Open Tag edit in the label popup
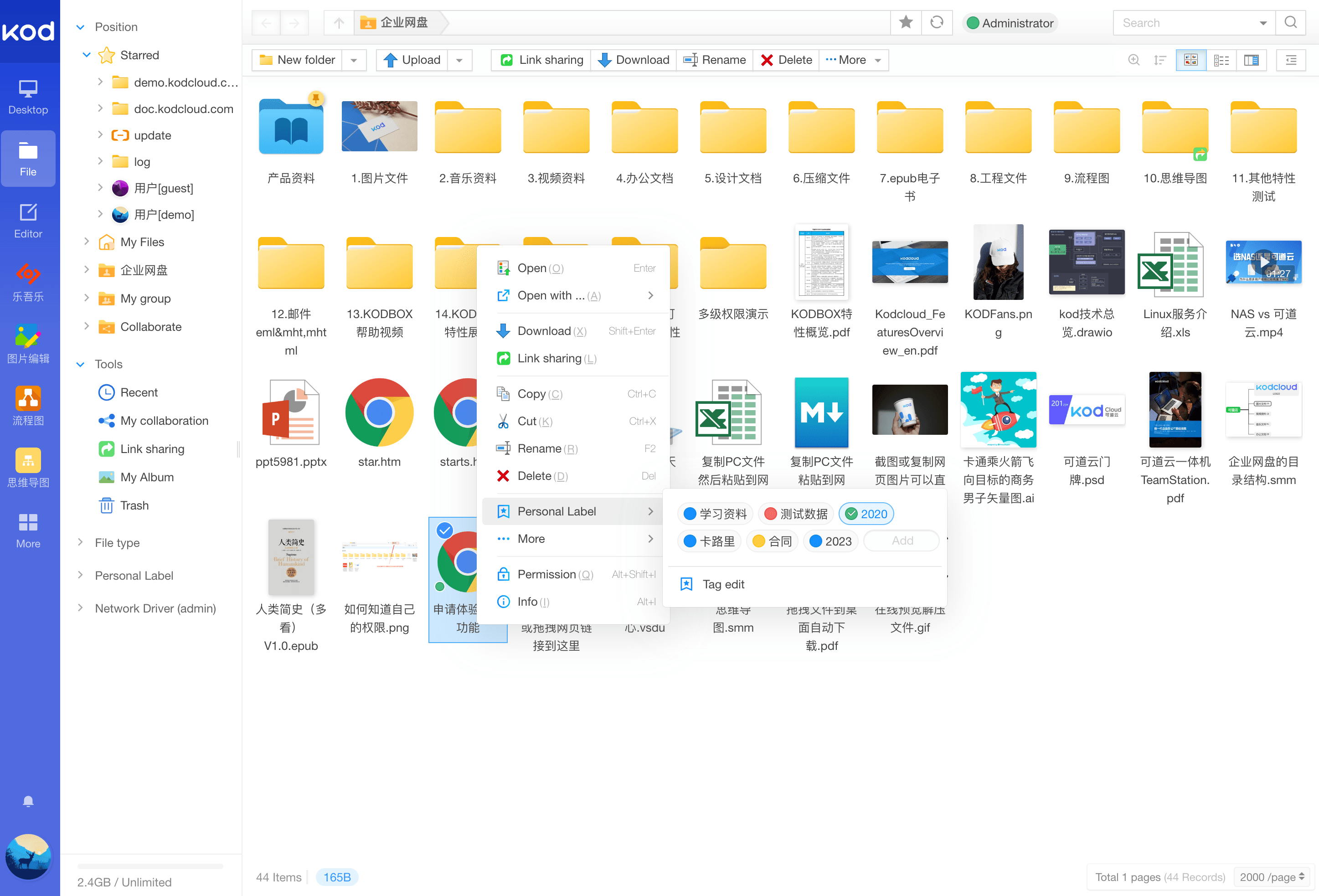This screenshot has width=1319, height=896. click(722, 584)
